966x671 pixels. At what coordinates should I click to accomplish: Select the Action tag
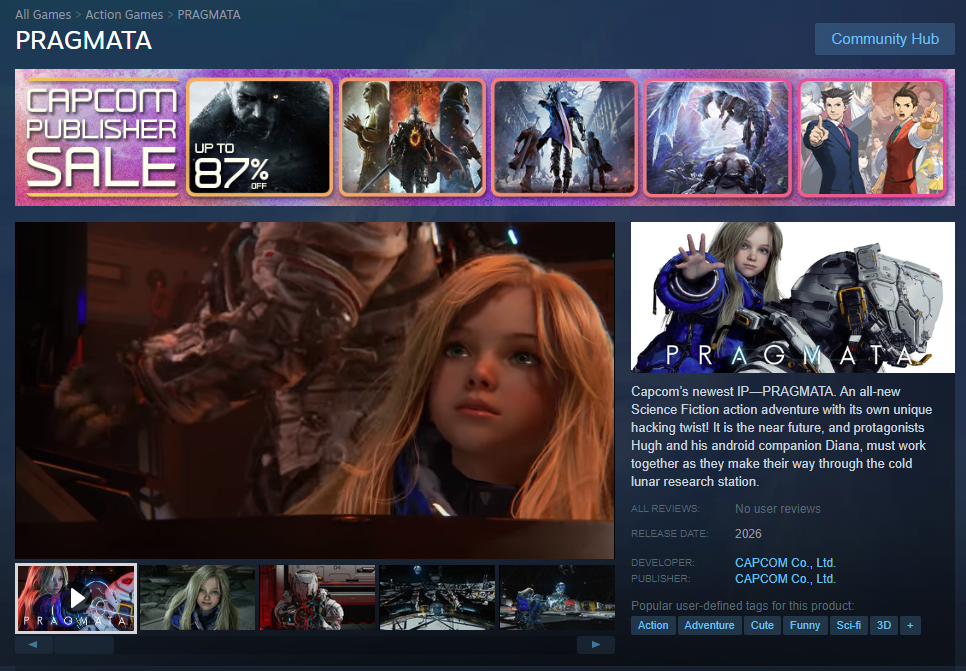[653, 625]
